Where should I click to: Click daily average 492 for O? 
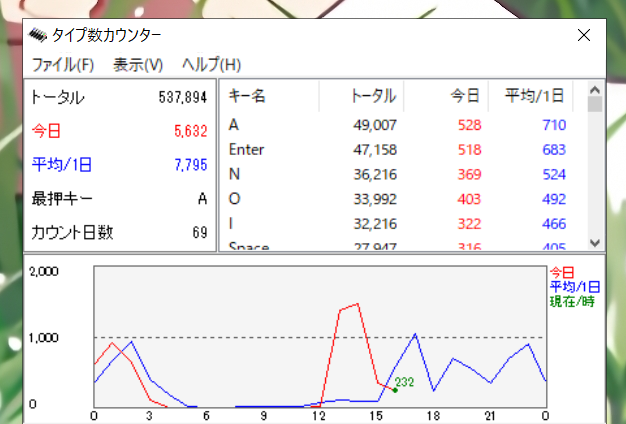(x=554, y=199)
